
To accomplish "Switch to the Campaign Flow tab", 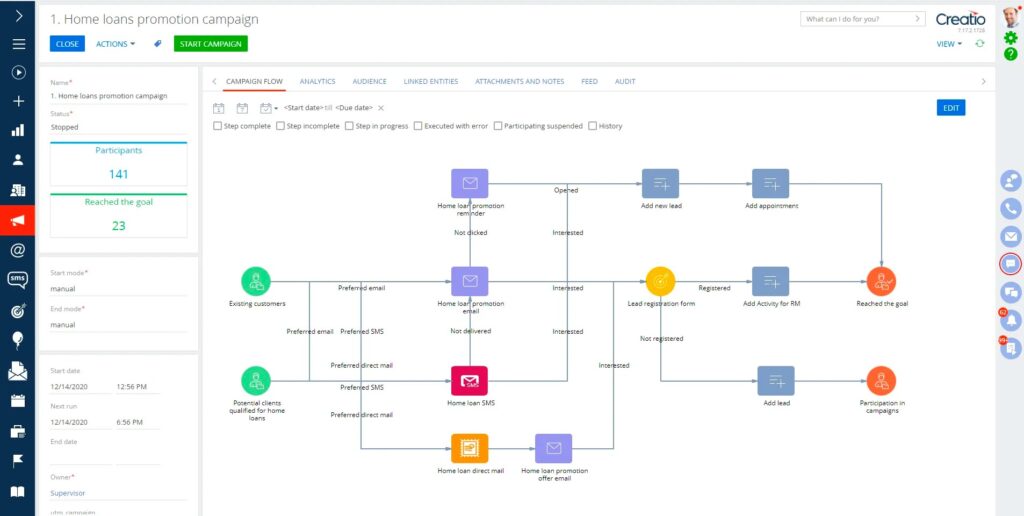I will tap(254, 82).
